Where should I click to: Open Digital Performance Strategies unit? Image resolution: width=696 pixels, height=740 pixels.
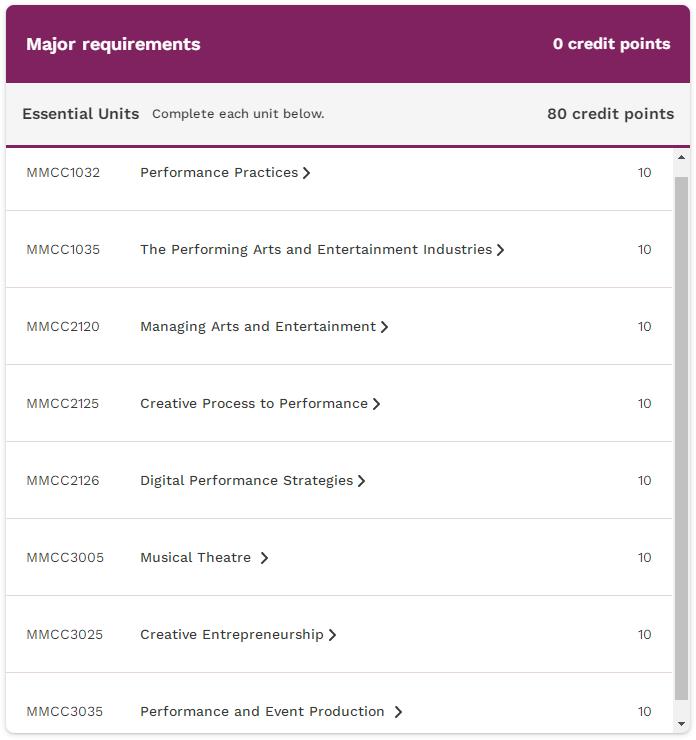pos(246,480)
